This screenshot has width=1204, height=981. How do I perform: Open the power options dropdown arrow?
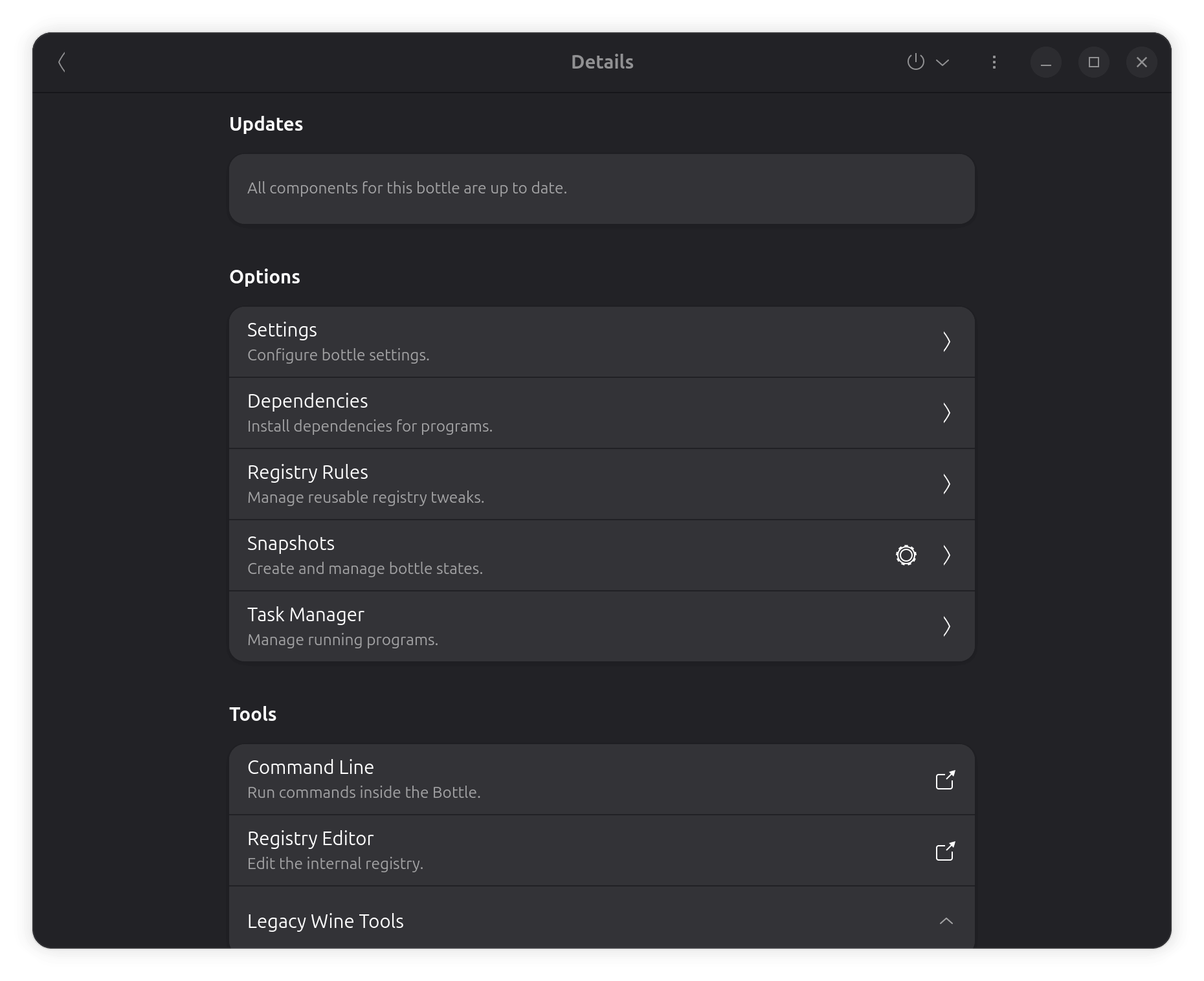pyautogui.click(x=942, y=62)
